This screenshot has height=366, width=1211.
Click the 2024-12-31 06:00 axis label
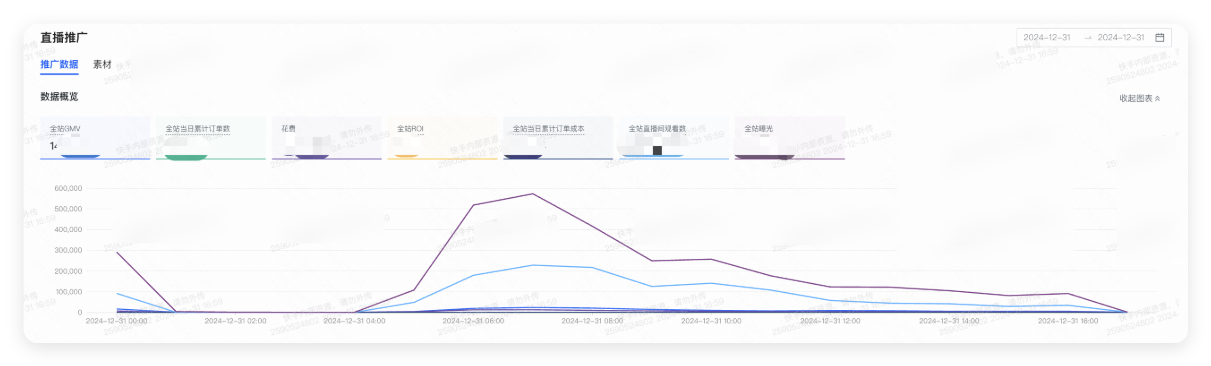pyautogui.click(x=474, y=322)
